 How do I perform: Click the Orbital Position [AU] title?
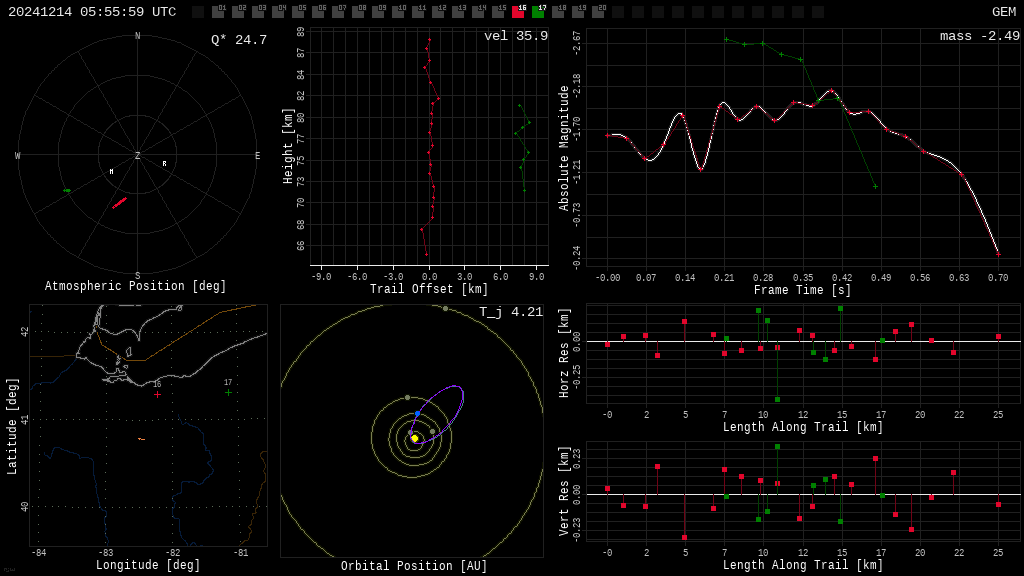point(414,566)
